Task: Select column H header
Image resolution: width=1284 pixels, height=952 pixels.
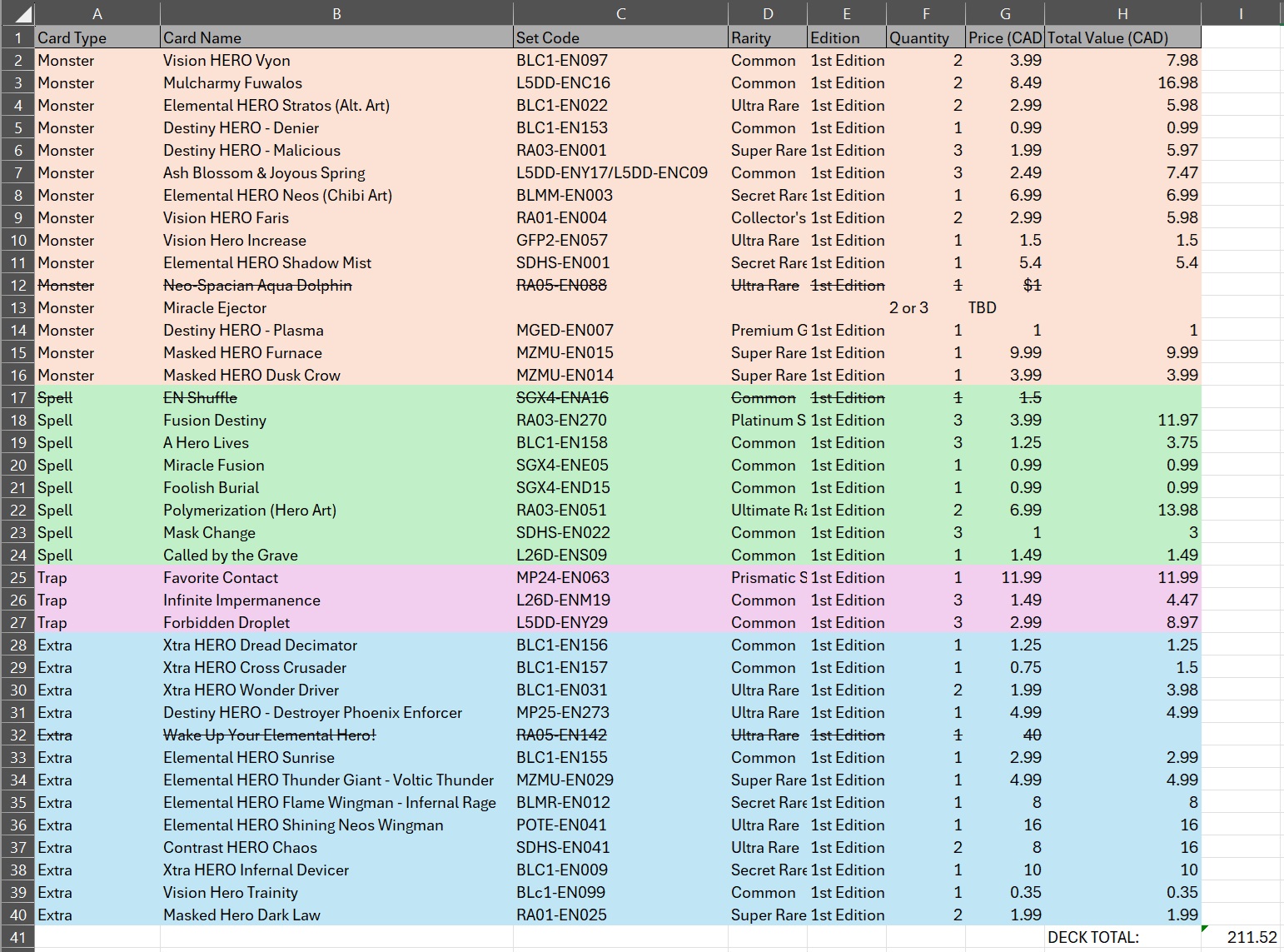Action: [1122, 13]
